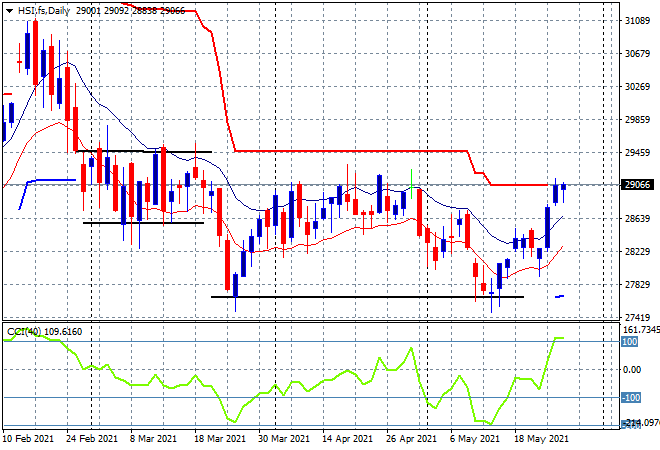Click the 18 Mar 2021 date label
Screen dimensions: 660x450
(219, 439)
